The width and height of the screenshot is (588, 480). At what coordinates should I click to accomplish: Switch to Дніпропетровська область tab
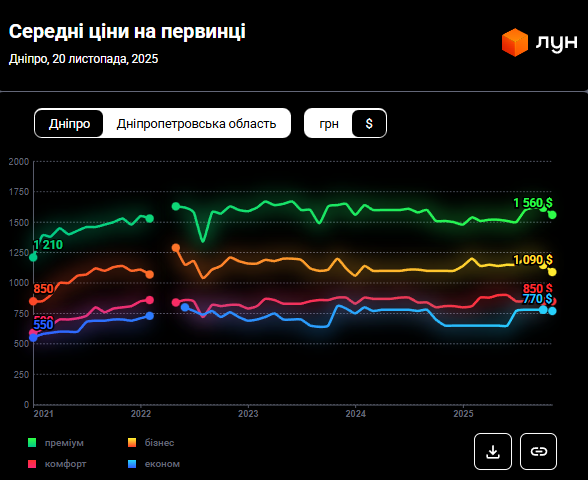[196, 123]
